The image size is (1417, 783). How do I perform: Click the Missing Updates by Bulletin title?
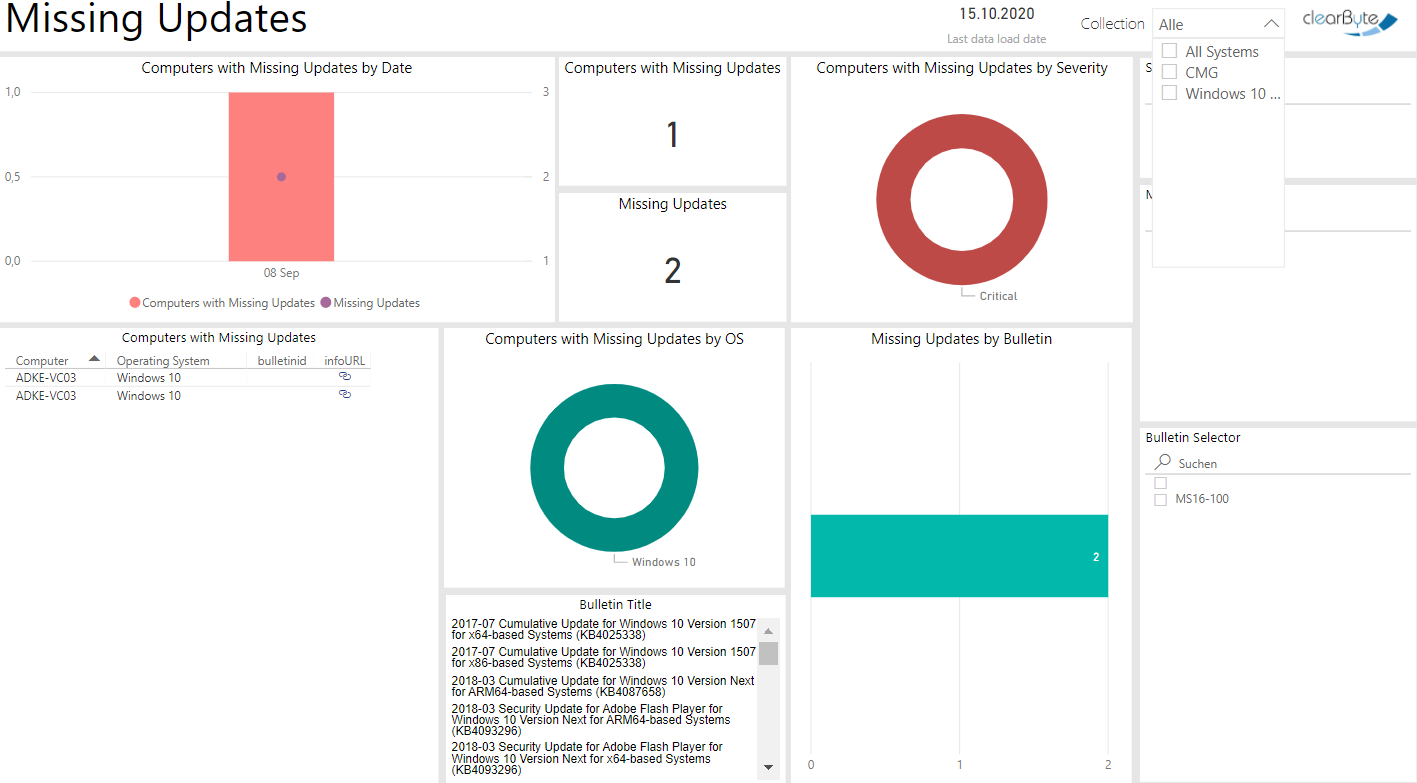point(961,339)
